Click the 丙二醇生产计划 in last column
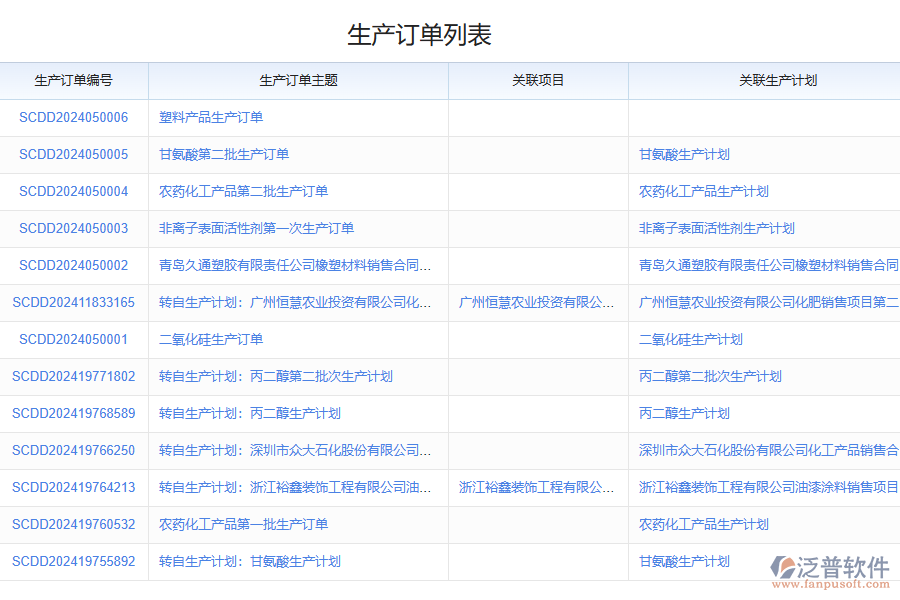 [x=683, y=413]
